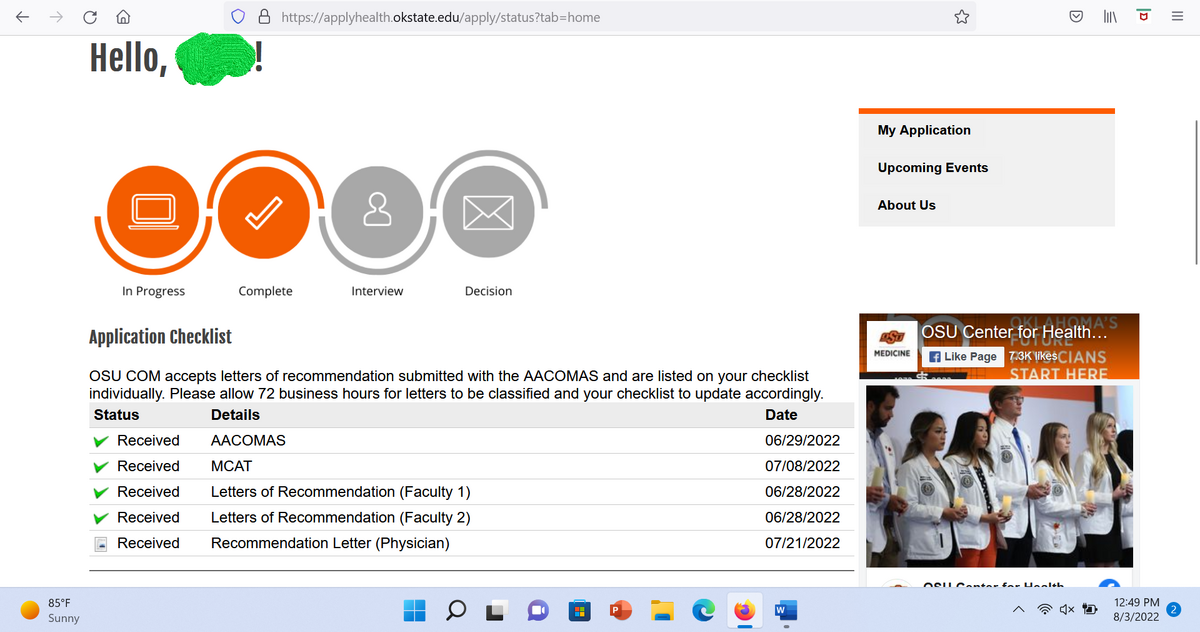Click the Date column header
1200x632 pixels.
781,415
